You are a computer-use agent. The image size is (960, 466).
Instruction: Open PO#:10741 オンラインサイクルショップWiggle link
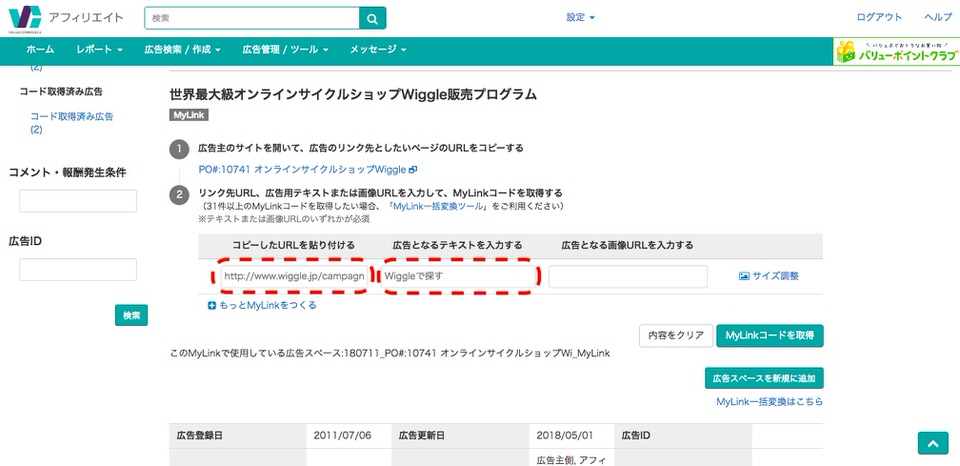308,170
